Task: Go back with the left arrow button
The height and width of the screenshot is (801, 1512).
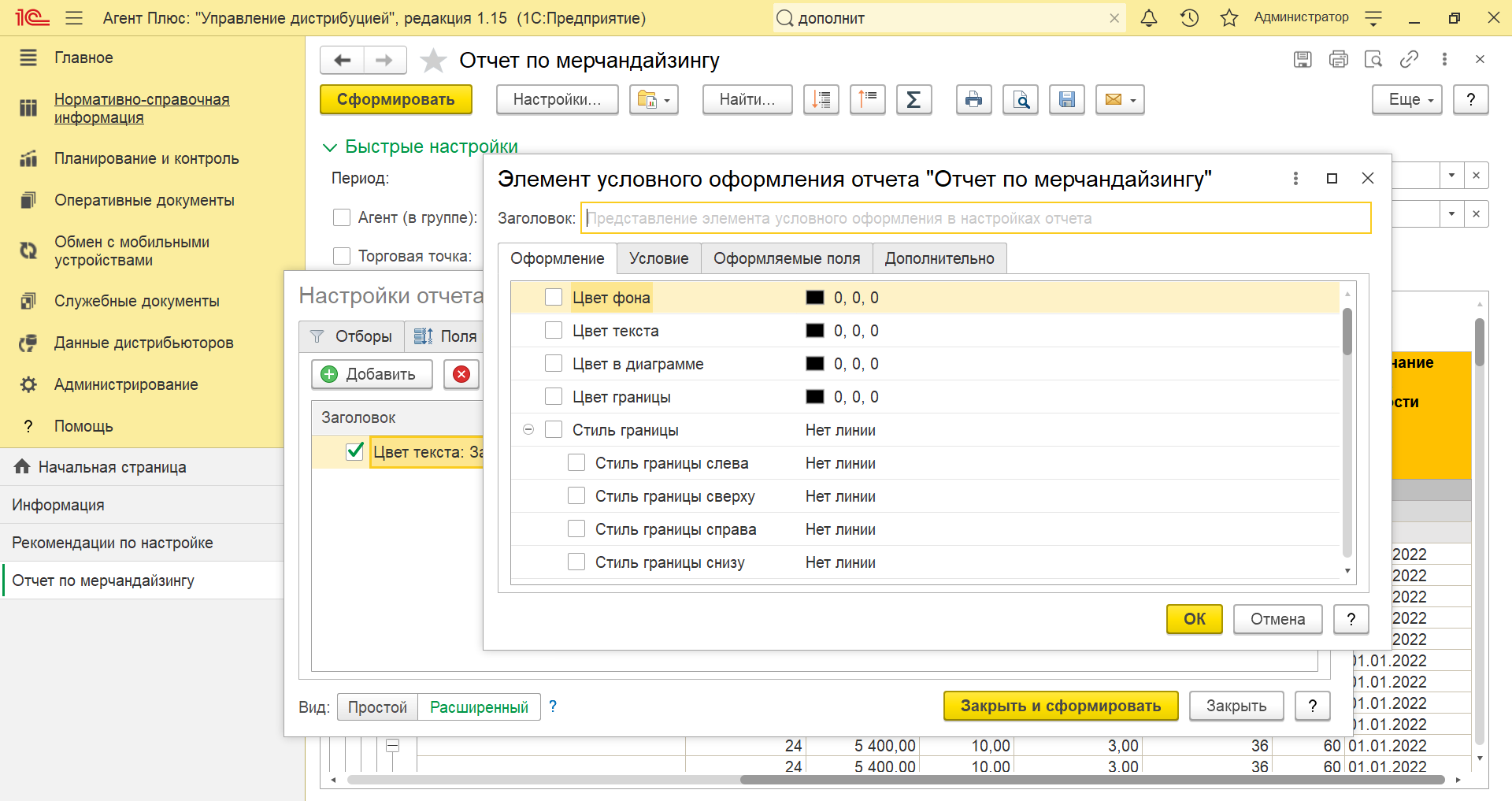Action: 343,60
